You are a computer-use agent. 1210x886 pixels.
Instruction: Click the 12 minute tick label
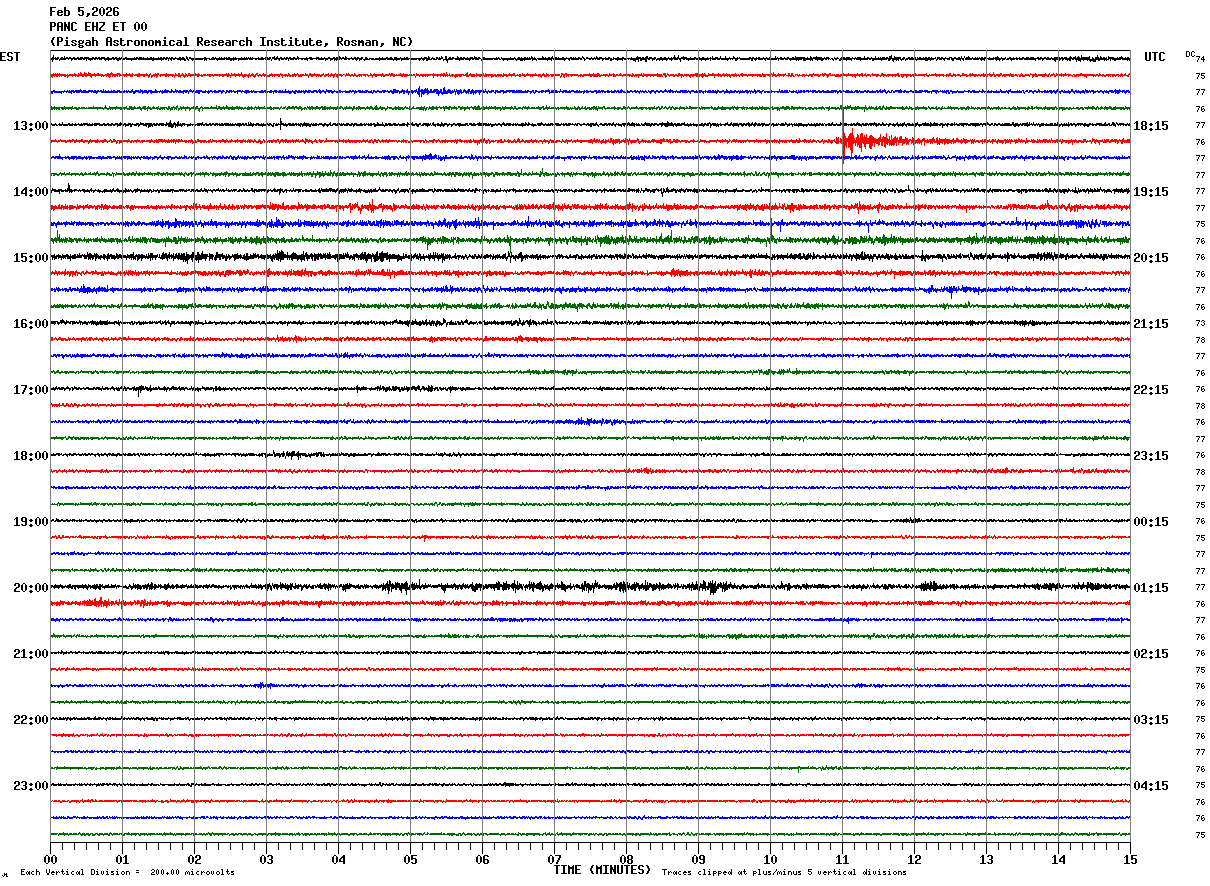click(x=914, y=859)
